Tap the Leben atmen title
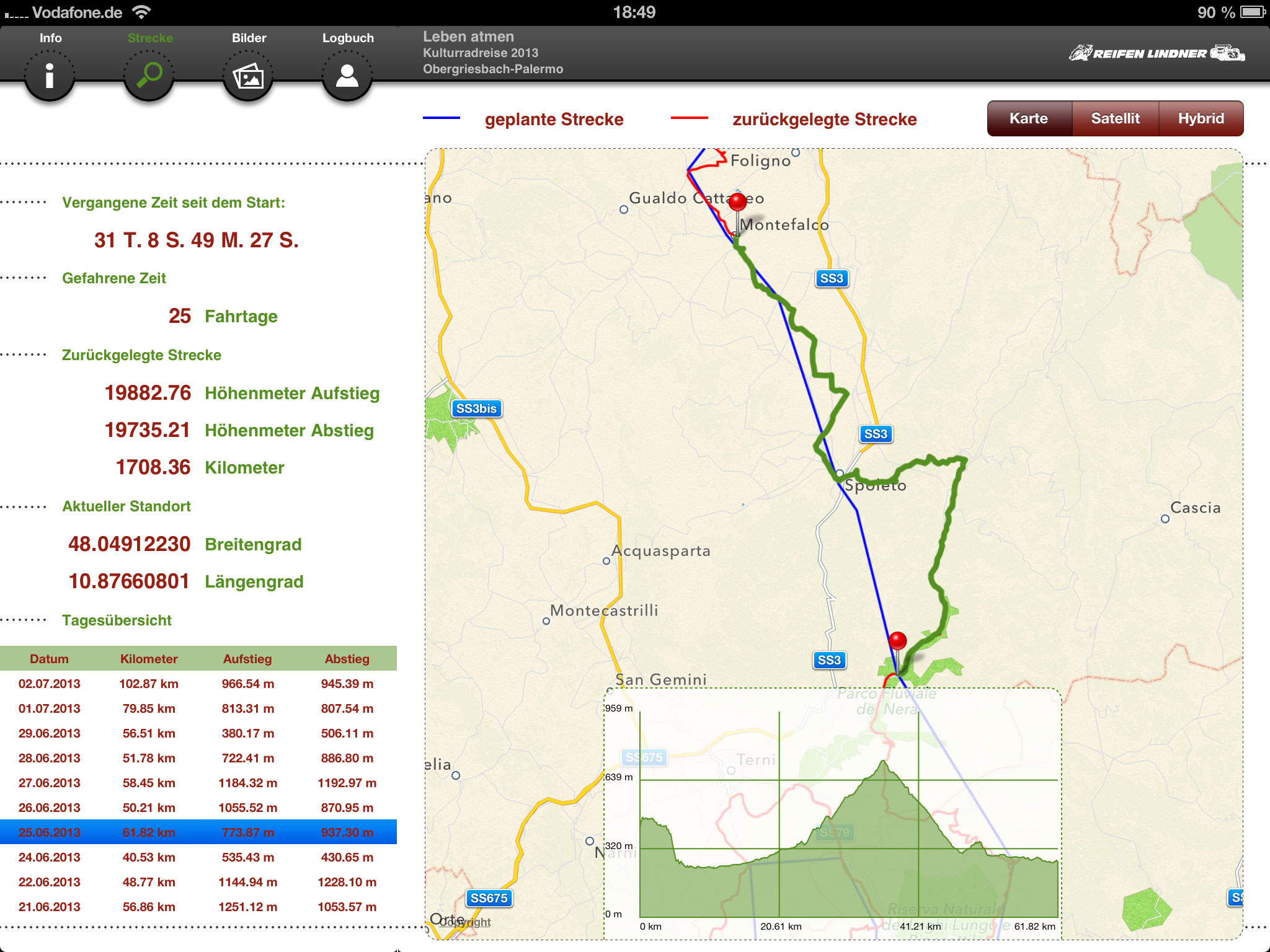Viewport: 1270px width, 952px height. pyautogui.click(x=468, y=37)
